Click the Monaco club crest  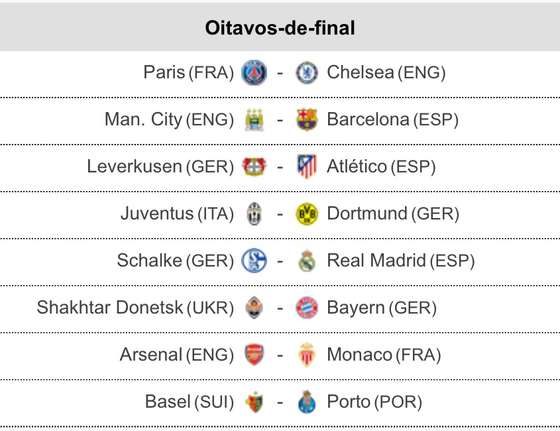point(307,355)
